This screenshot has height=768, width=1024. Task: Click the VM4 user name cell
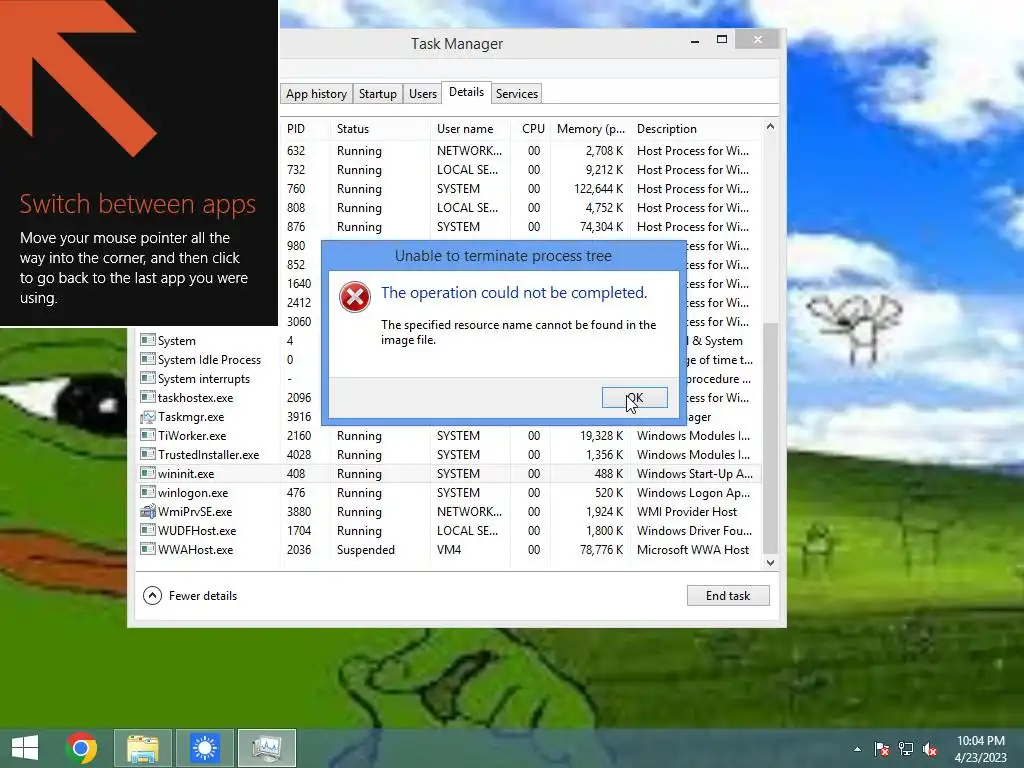(449, 550)
